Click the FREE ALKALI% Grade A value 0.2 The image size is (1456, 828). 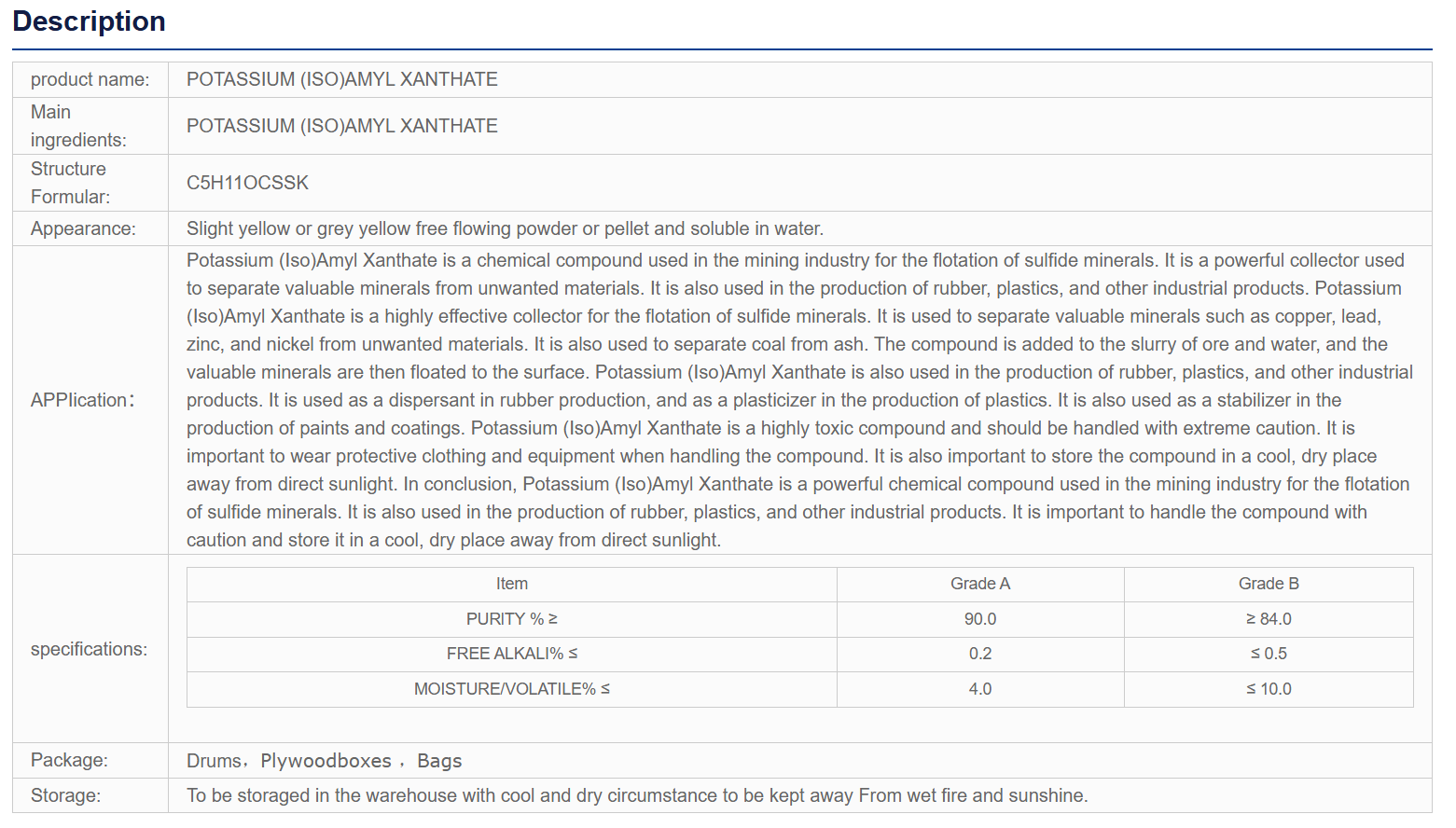coord(980,654)
